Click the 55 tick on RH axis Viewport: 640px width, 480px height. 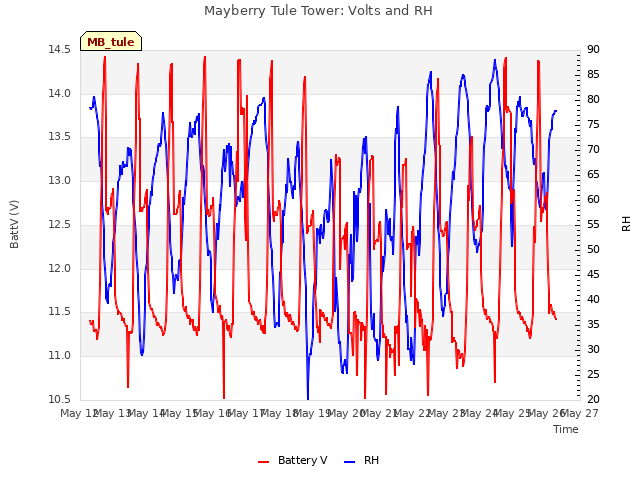[x=593, y=224]
